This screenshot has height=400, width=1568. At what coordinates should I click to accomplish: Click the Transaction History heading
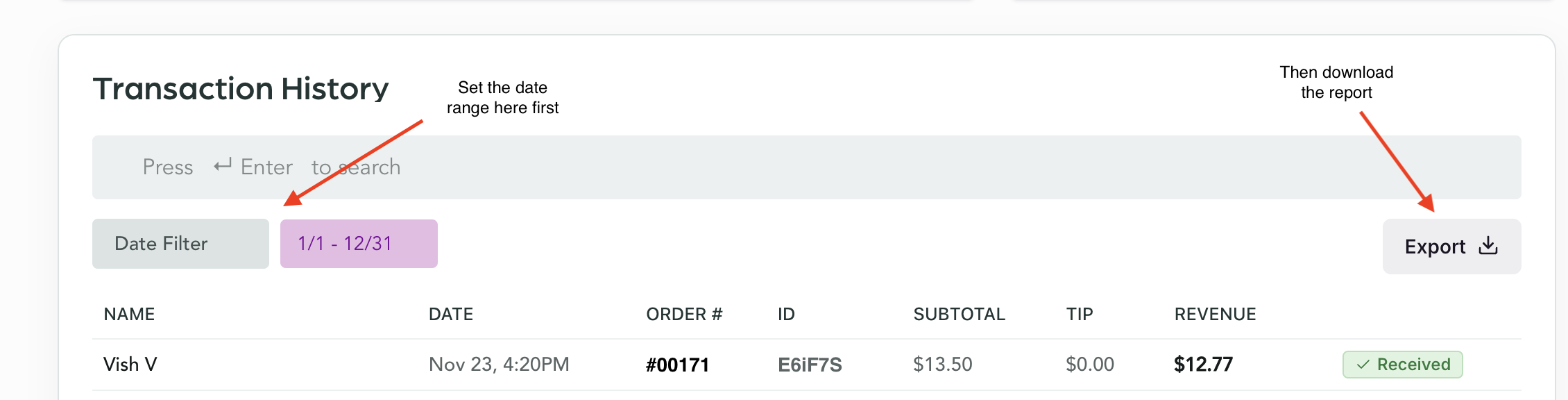point(241,89)
